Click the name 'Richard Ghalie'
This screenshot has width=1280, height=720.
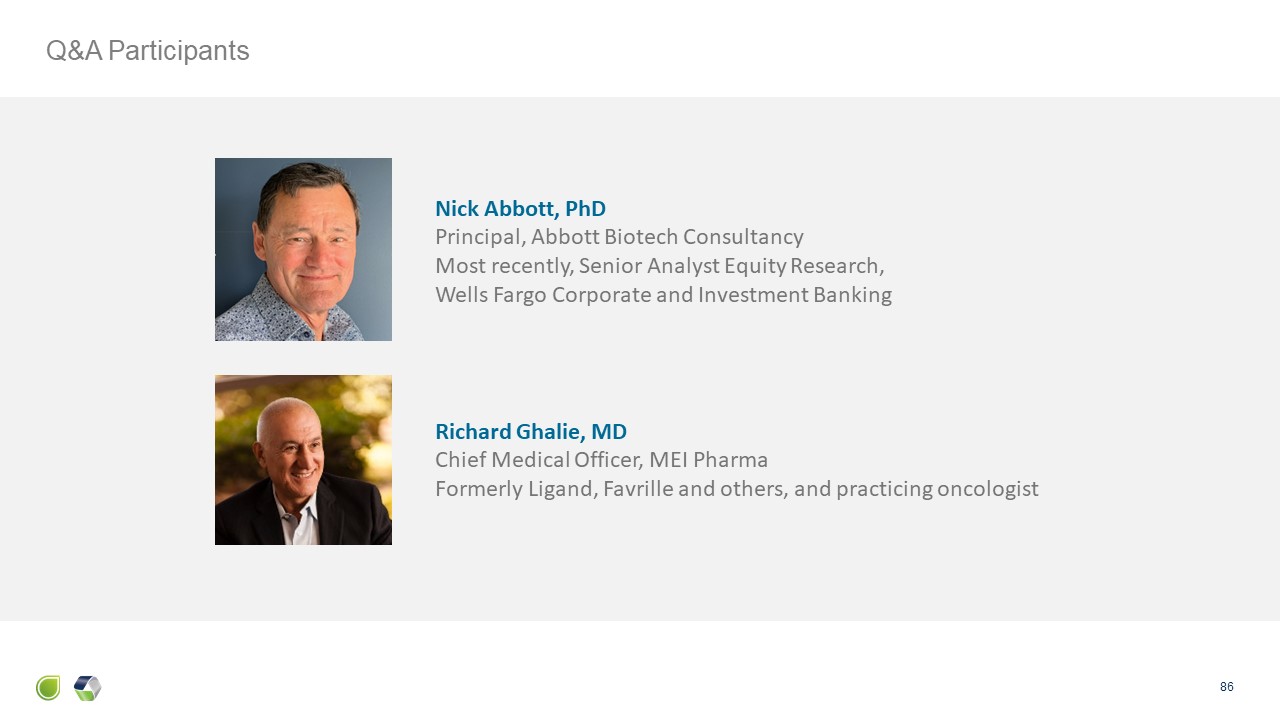[x=510, y=432]
